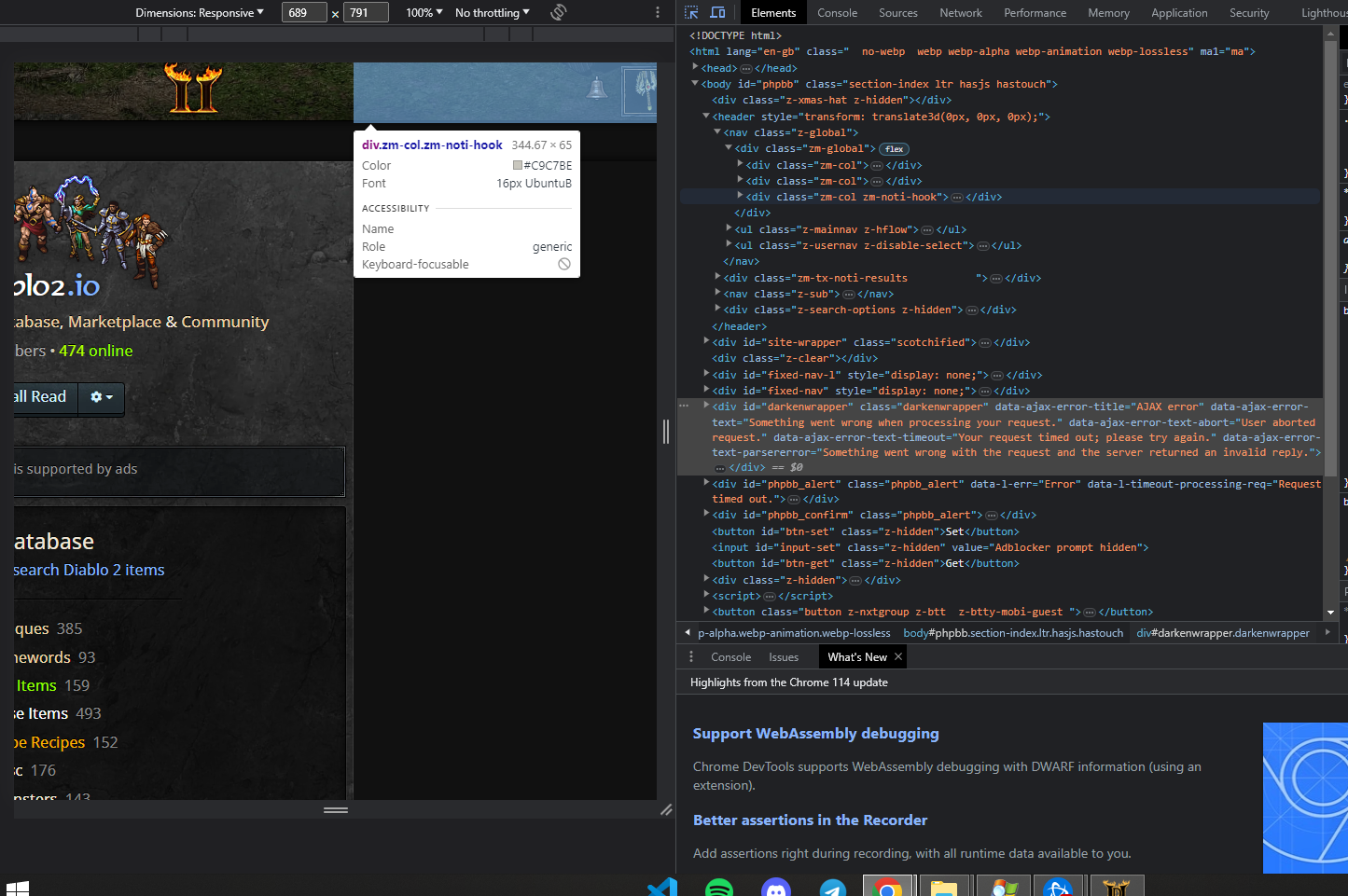Activate the inspect element picker tool

click(x=691, y=13)
